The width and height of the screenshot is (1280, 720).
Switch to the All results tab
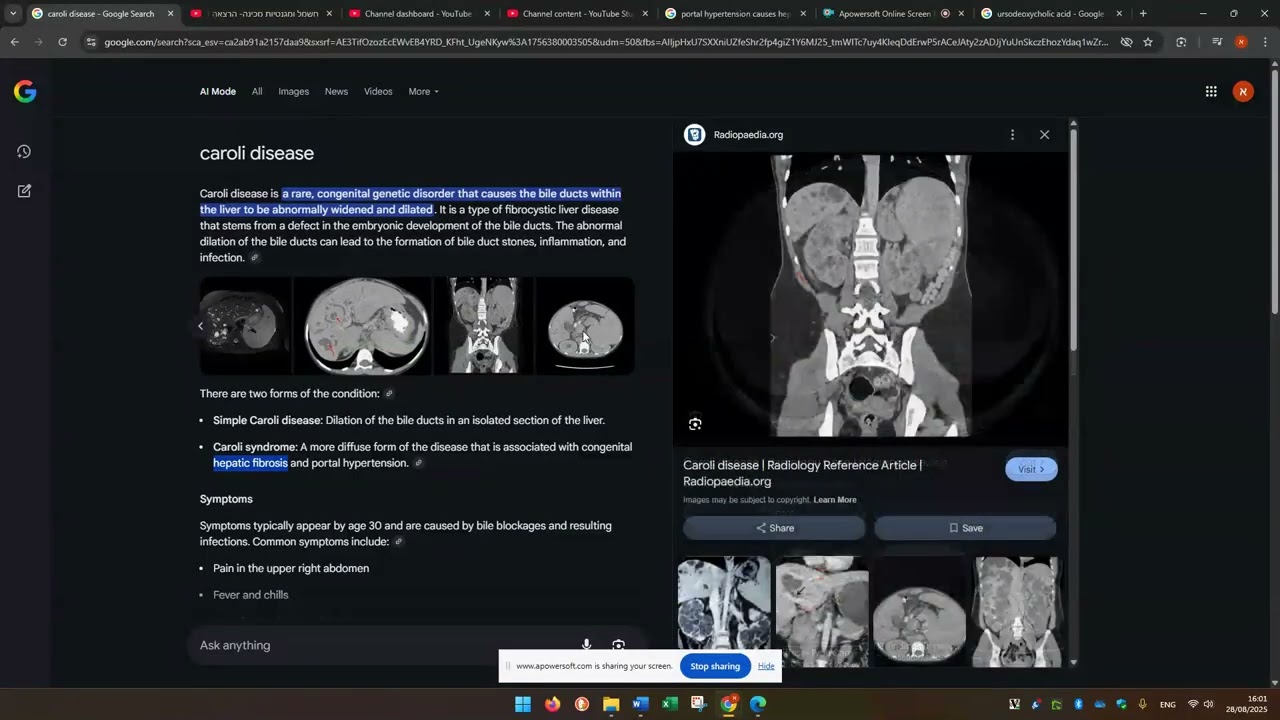coord(257,91)
